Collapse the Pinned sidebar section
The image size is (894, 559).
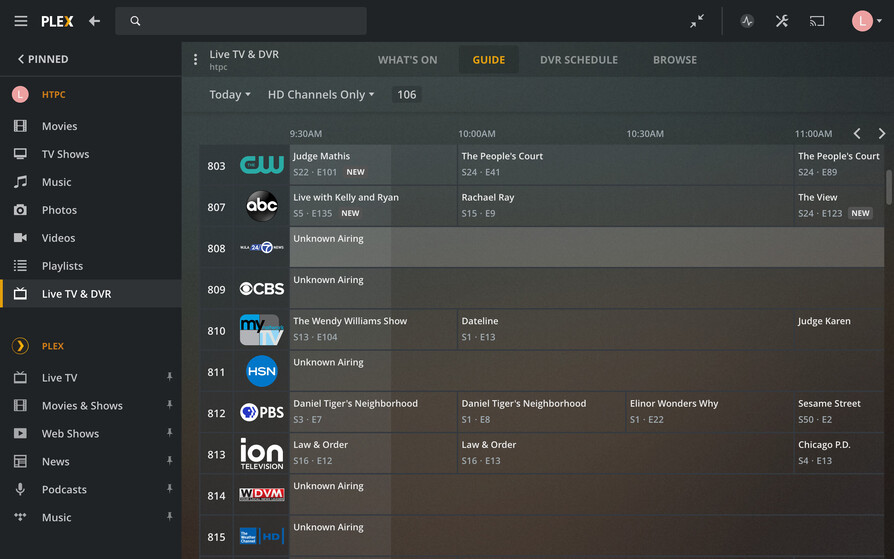[43, 59]
